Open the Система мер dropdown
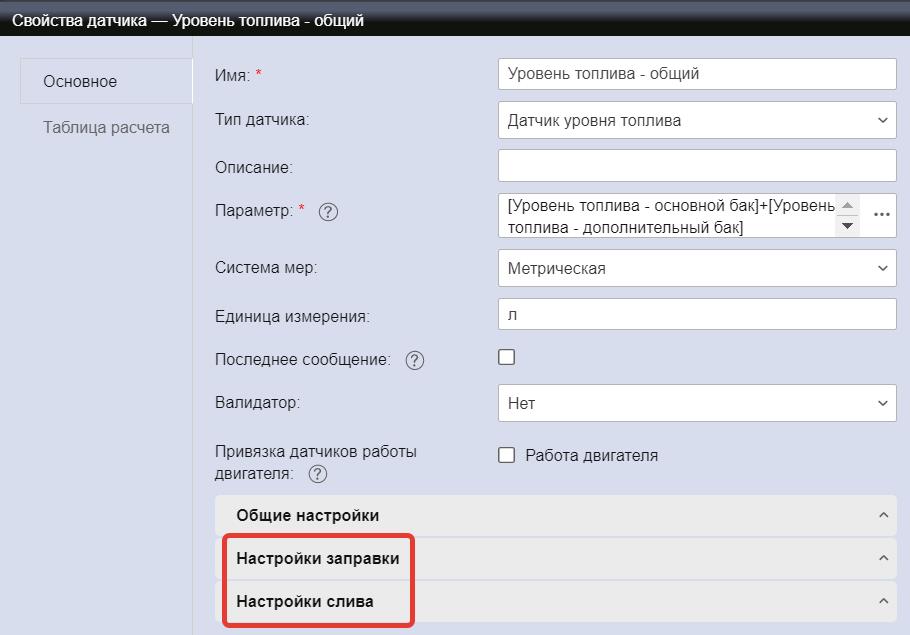Viewport: 910px width, 635px height. tap(696, 268)
